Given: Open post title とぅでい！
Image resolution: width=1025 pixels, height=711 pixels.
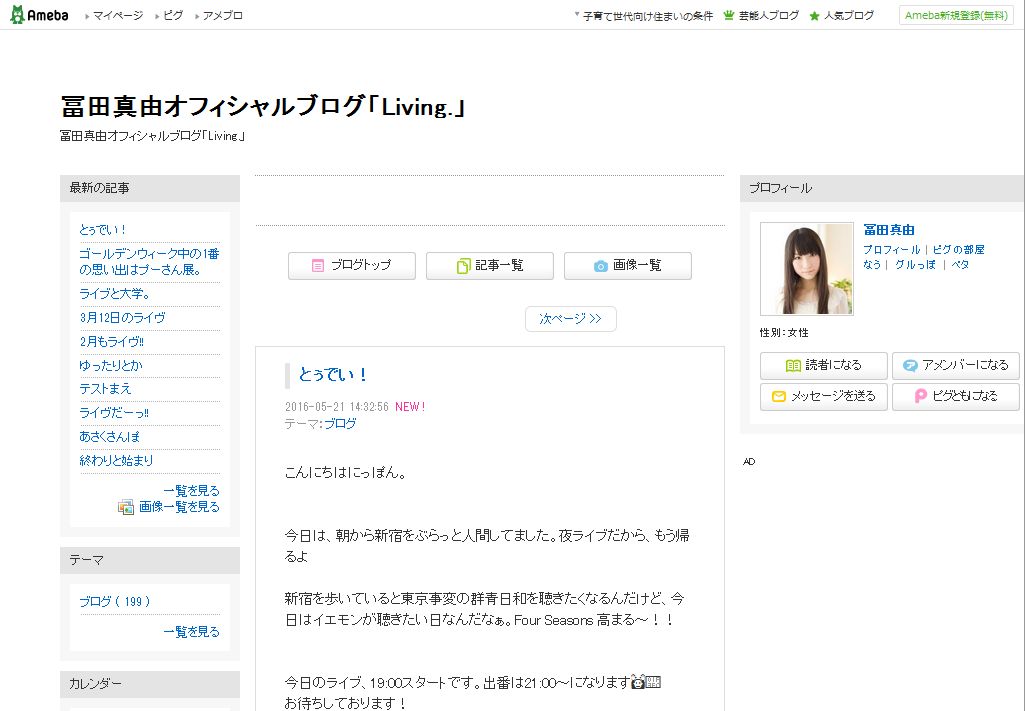Looking at the screenshot, I should pyautogui.click(x=333, y=374).
